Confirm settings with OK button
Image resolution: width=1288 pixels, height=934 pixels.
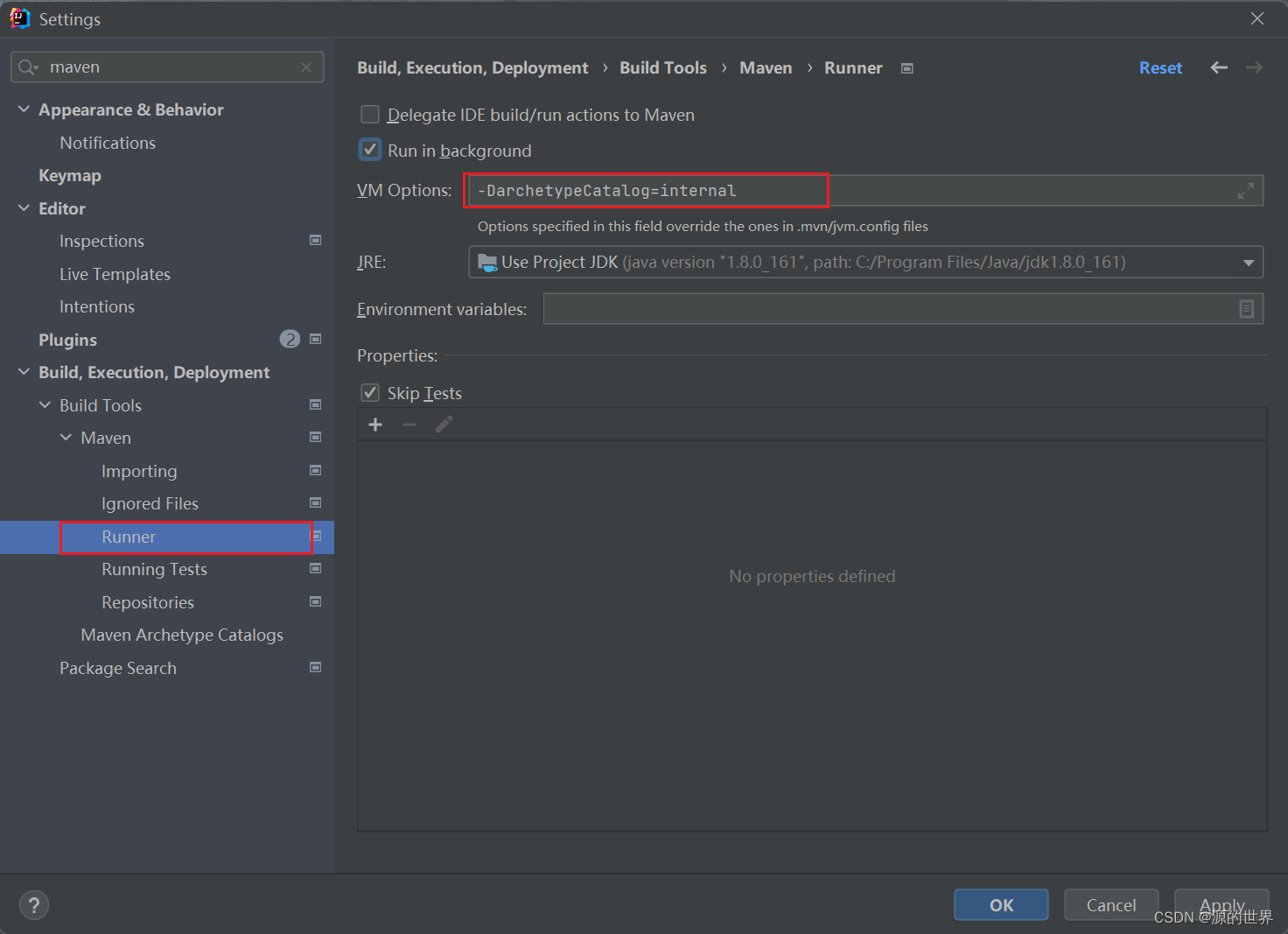(1001, 905)
